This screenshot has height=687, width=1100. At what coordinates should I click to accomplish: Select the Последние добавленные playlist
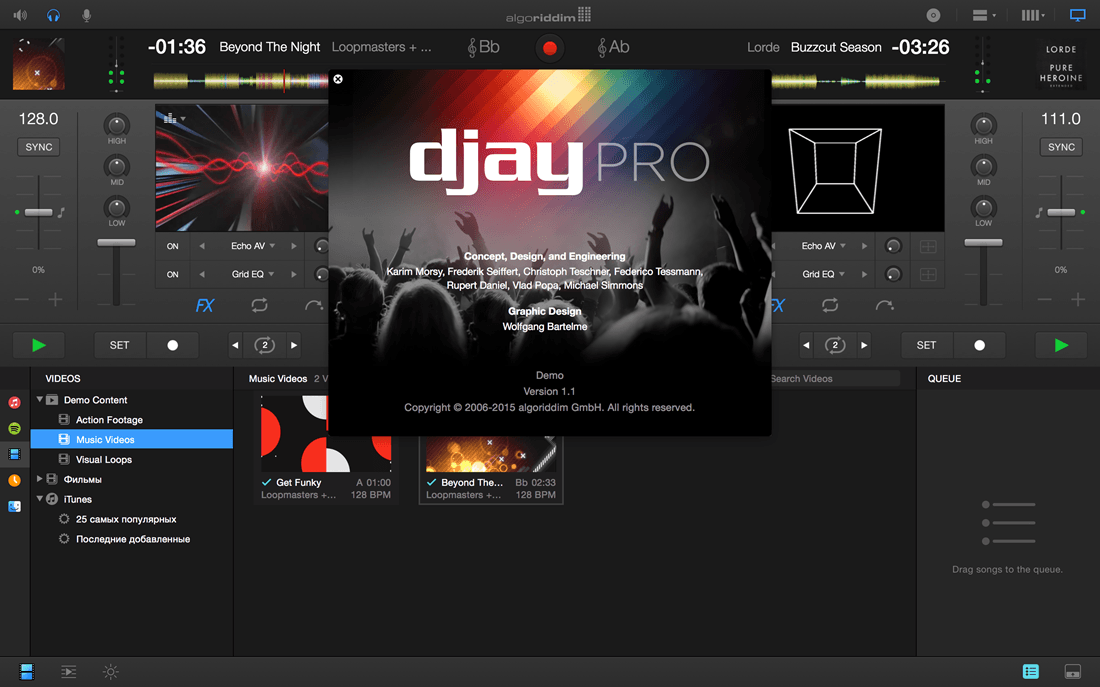[132, 539]
